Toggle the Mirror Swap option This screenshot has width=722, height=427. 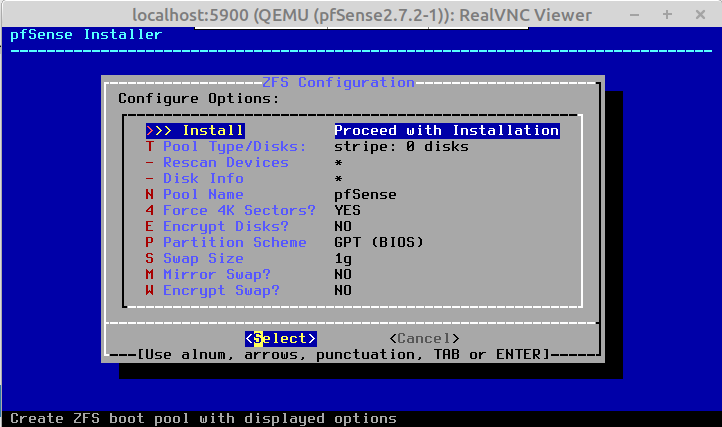click(x=217, y=275)
